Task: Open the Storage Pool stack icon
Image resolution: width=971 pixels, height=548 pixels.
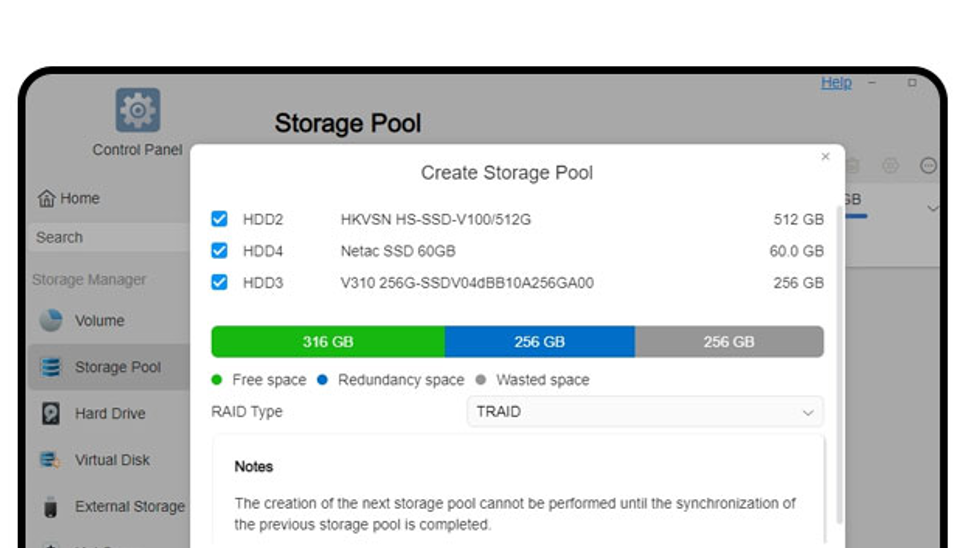Action: pyautogui.click(x=51, y=367)
